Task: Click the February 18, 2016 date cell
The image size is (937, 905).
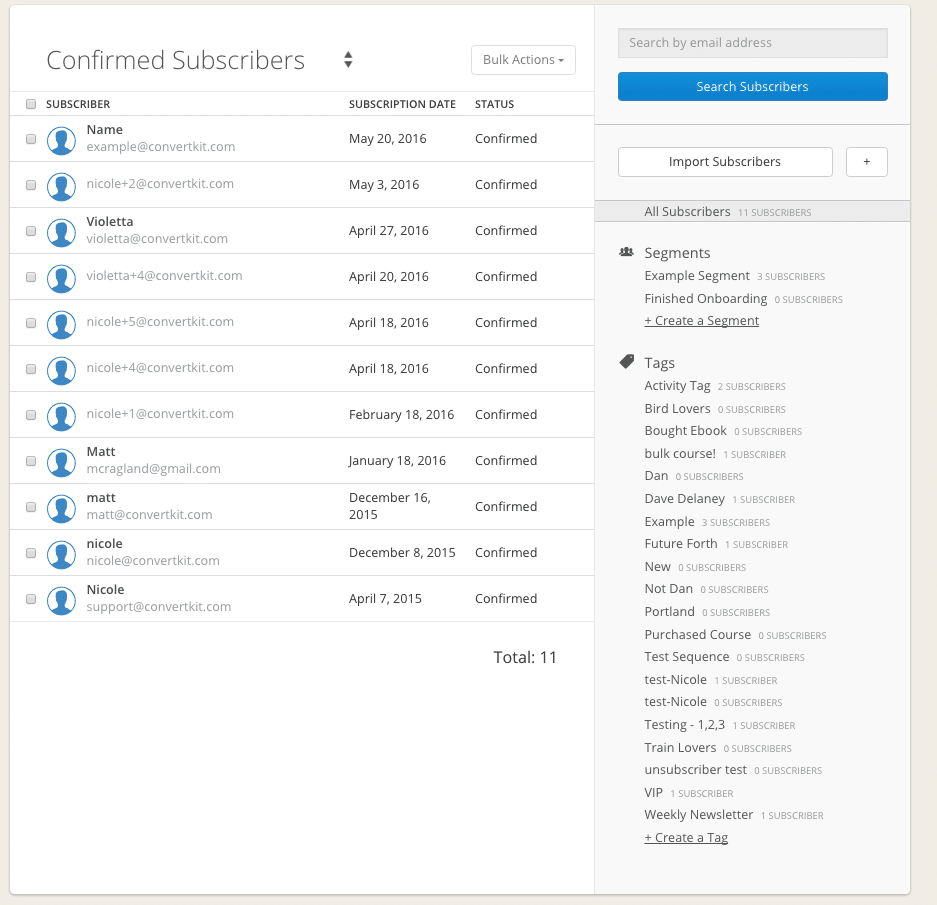Action: pos(402,415)
